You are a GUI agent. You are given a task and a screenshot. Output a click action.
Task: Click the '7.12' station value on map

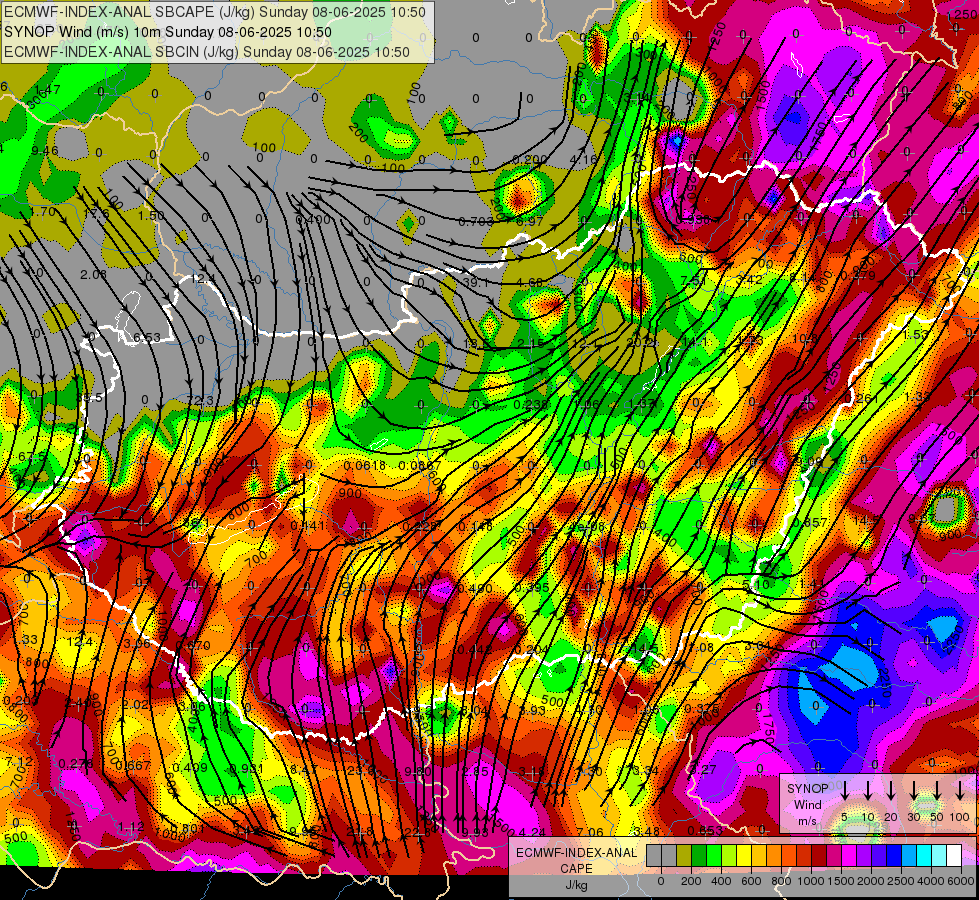[19, 761]
